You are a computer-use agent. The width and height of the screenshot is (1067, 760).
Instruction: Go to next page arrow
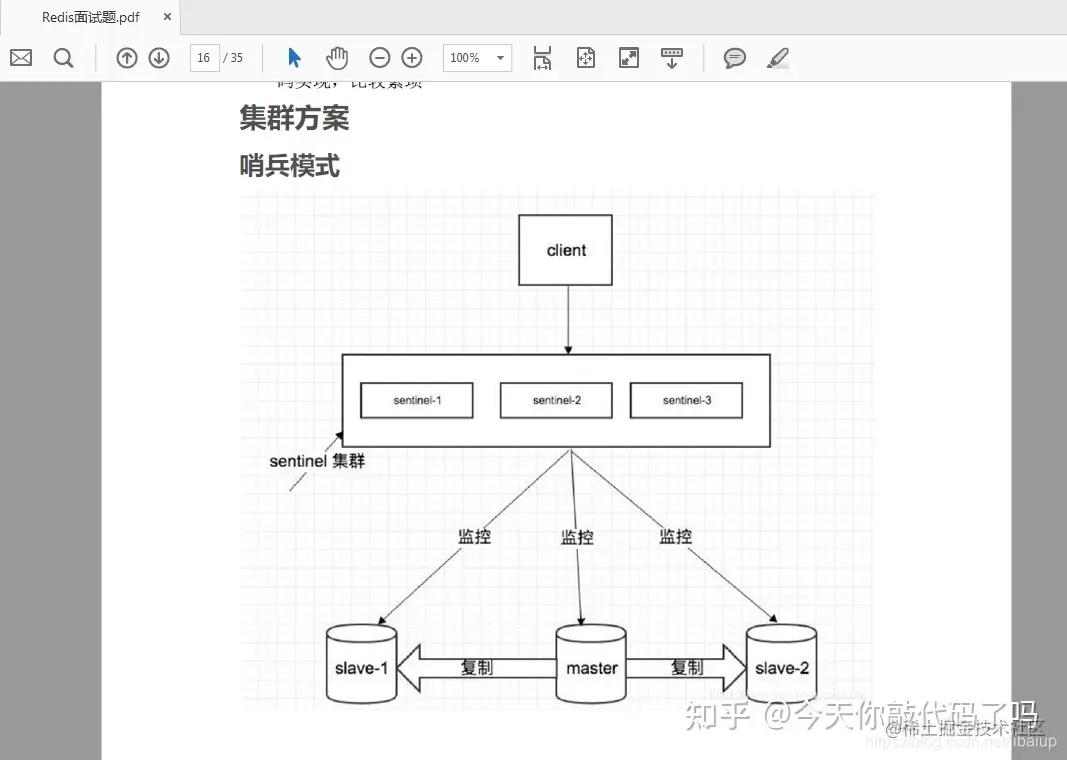[x=159, y=58]
